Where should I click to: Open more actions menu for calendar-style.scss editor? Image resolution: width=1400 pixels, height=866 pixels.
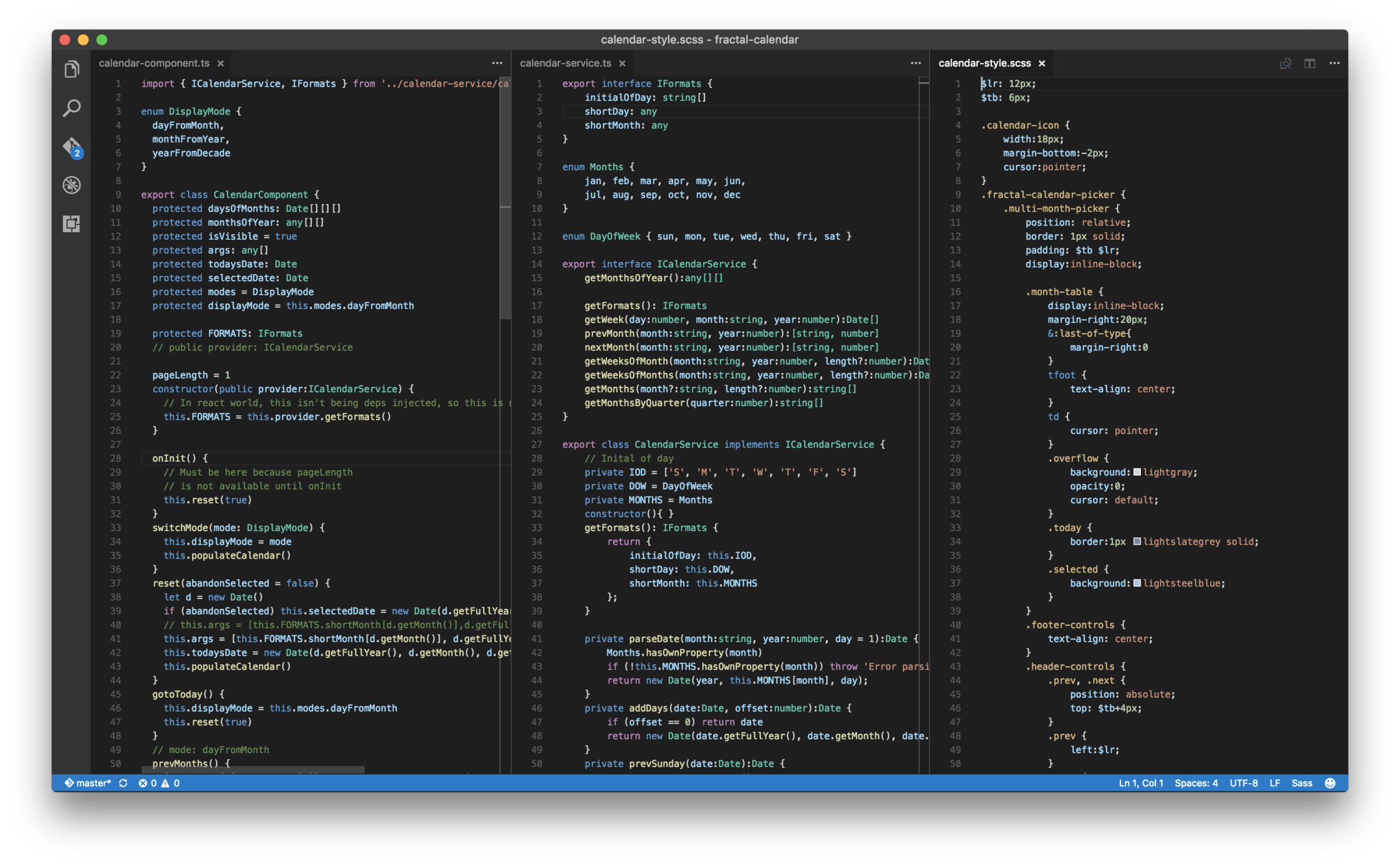pos(1335,63)
